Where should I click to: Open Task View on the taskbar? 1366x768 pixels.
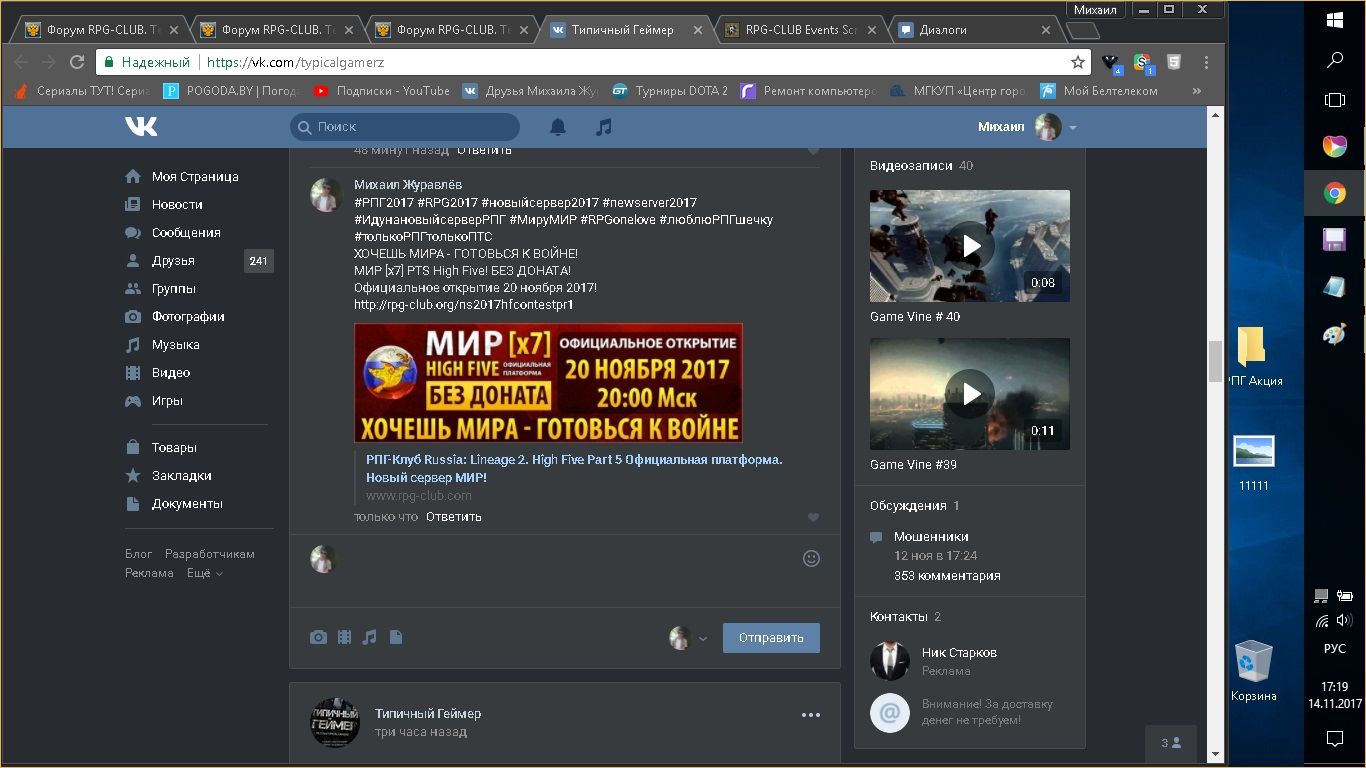1335,100
